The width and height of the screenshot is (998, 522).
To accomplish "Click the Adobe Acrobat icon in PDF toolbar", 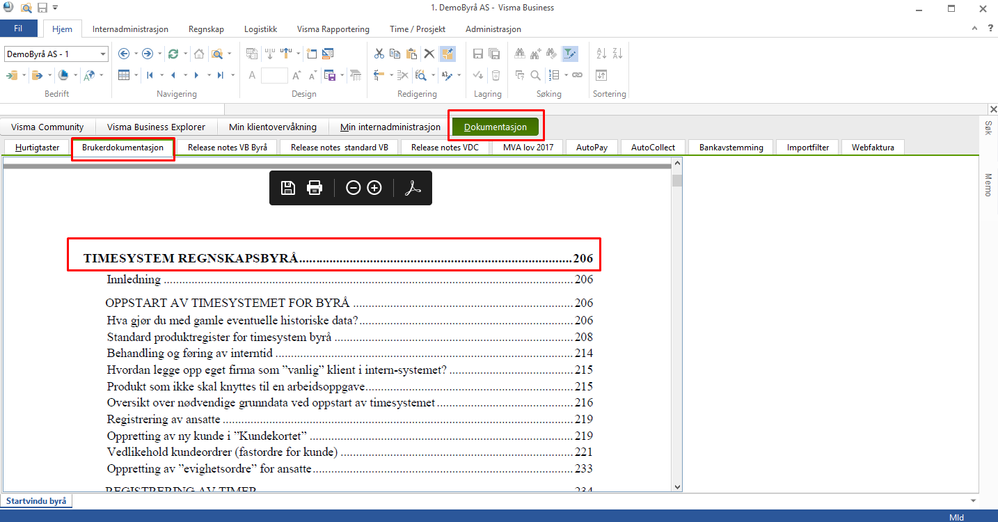I will click(413, 188).
